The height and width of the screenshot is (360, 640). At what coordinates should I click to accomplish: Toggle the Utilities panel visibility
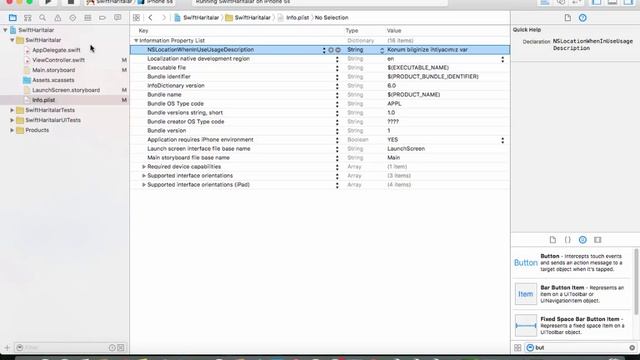click(628, 2)
